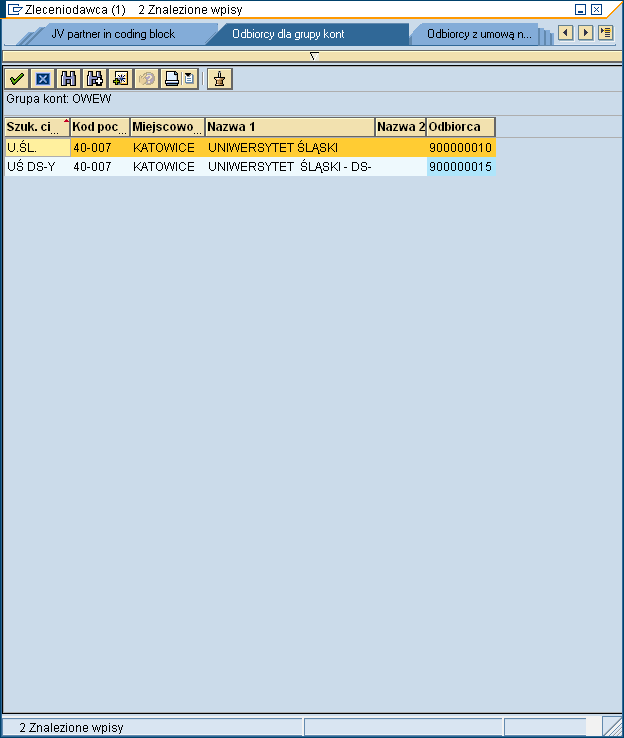Open the tab list overview icon

[x=606, y=33]
